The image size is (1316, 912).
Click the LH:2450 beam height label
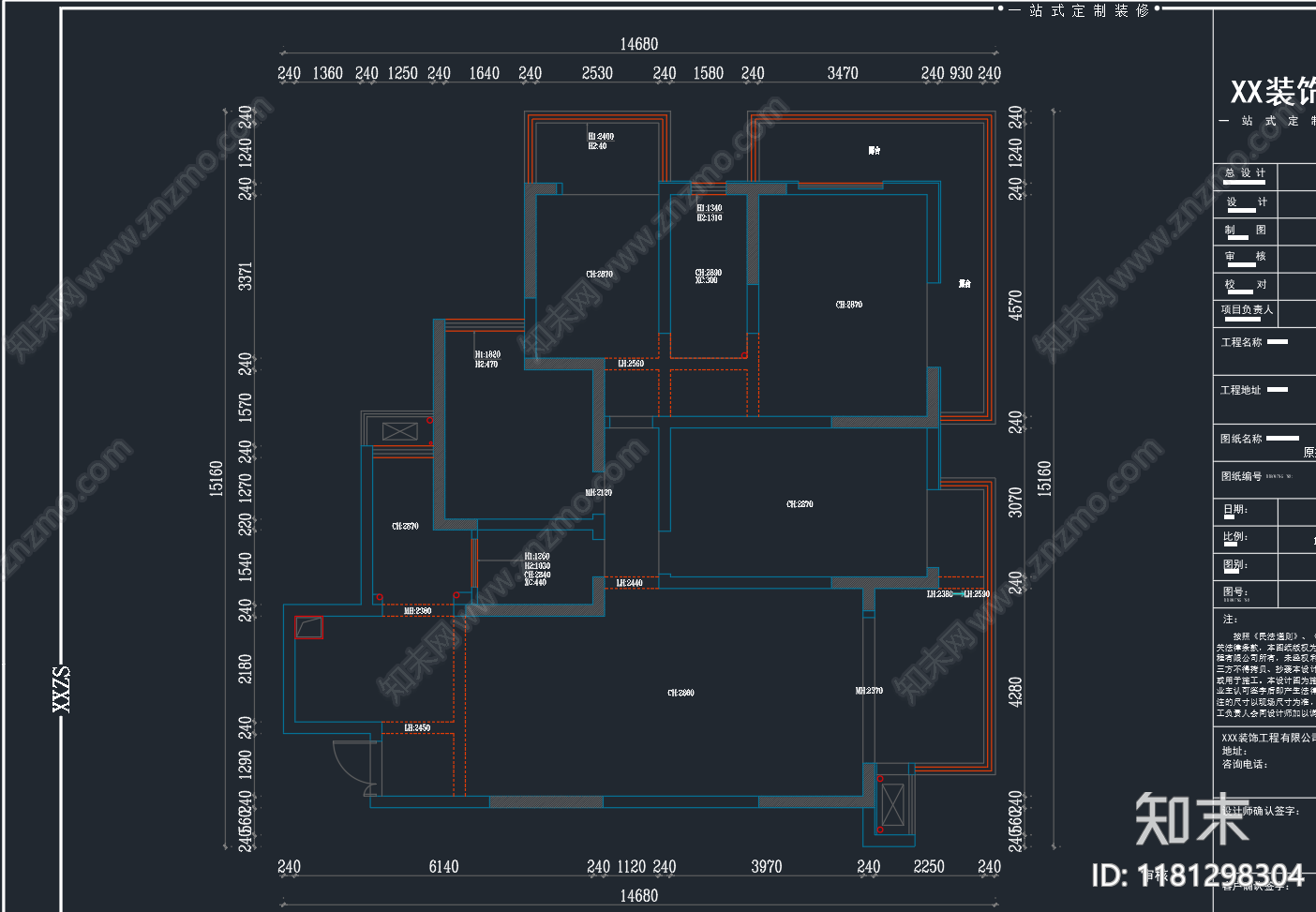pyautogui.click(x=417, y=727)
